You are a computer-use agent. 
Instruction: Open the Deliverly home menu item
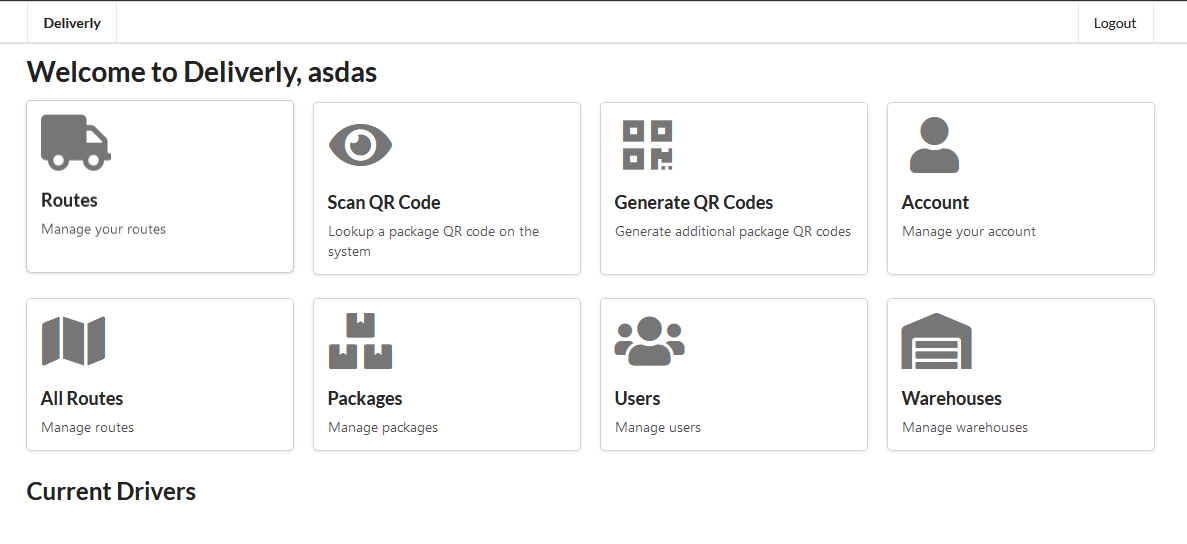(x=72, y=23)
